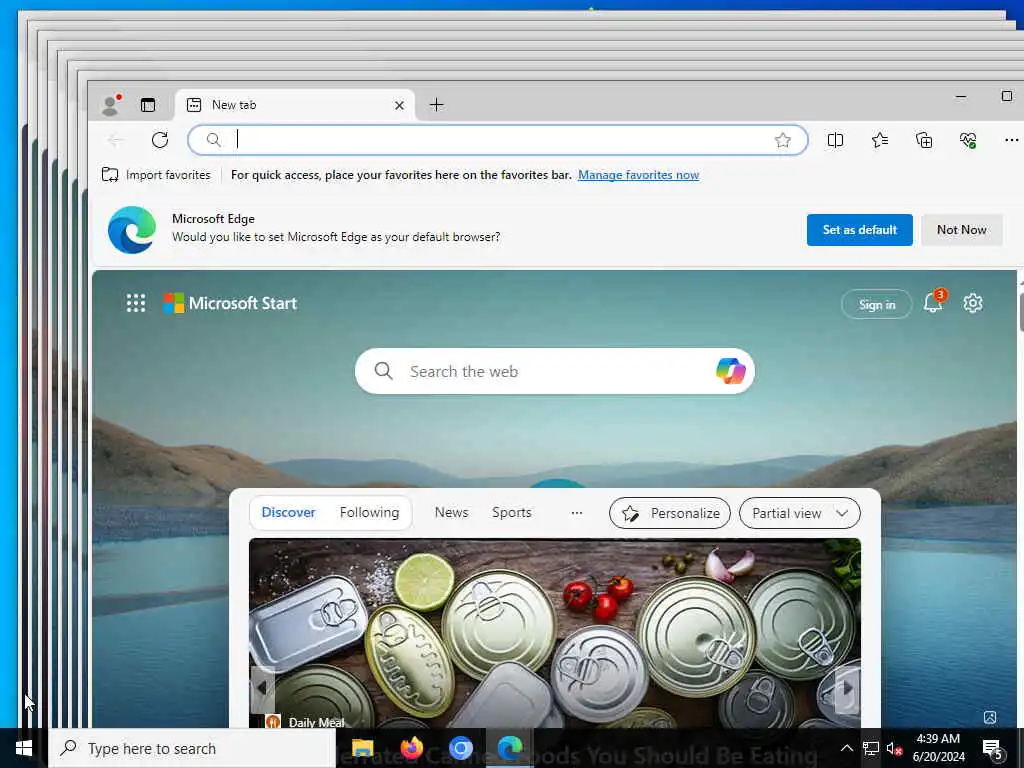The image size is (1024, 768).
Task: Open the notifications bell
Action: [x=933, y=303]
